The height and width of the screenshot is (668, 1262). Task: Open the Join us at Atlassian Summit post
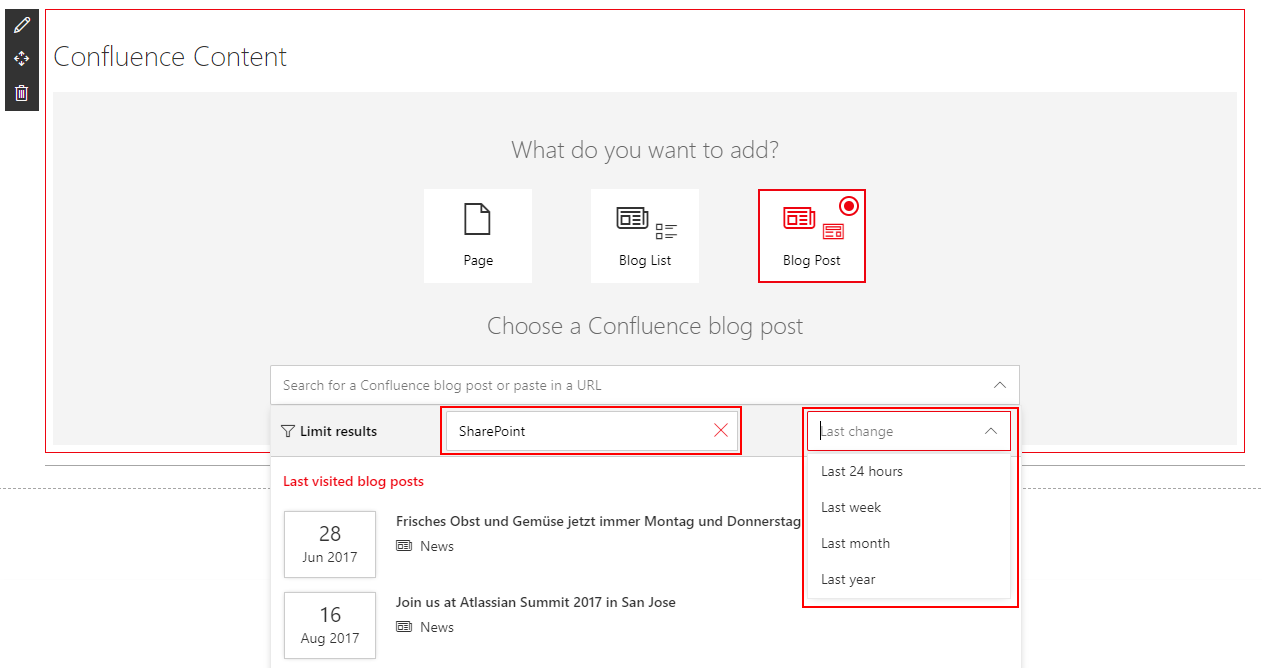click(535, 602)
